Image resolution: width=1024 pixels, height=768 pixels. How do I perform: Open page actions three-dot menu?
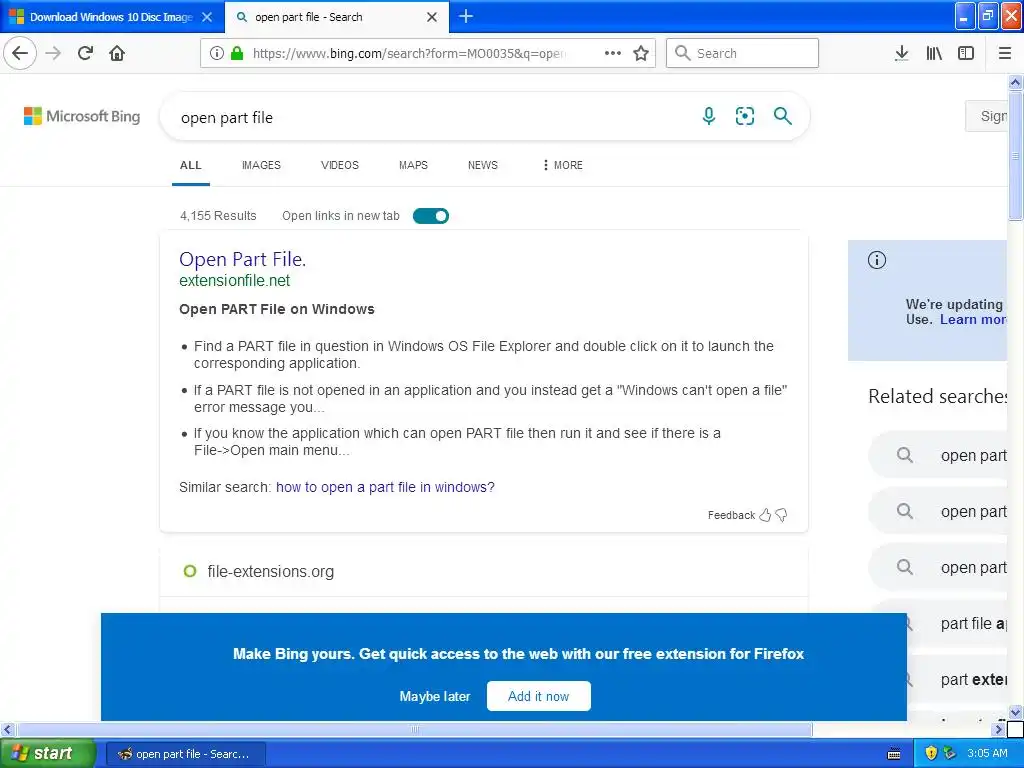coord(613,53)
